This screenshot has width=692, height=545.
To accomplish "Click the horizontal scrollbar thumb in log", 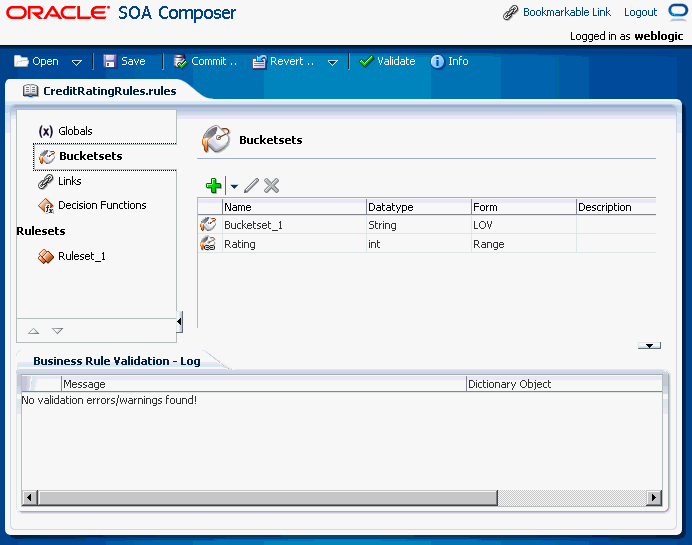I will 267,498.
